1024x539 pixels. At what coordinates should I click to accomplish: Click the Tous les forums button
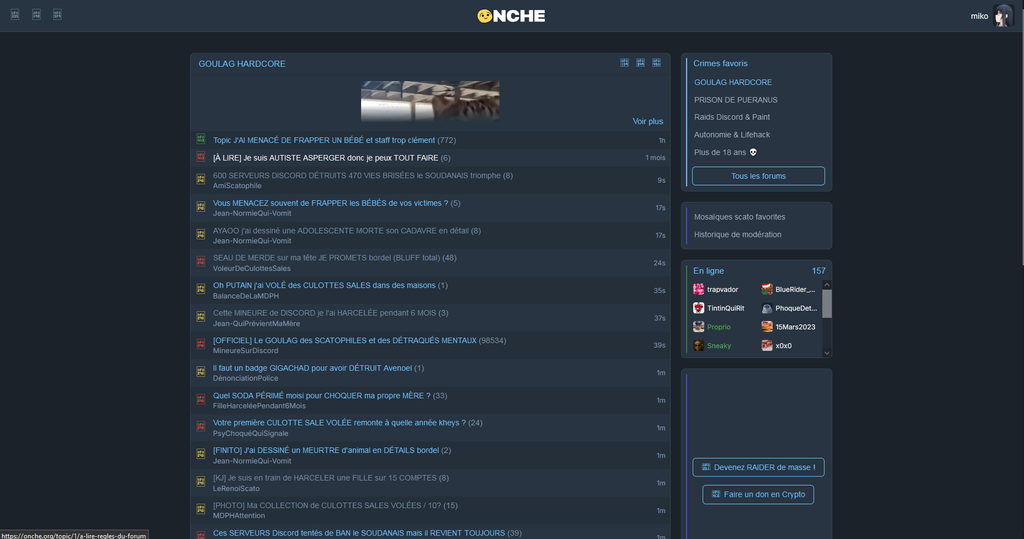coord(758,176)
